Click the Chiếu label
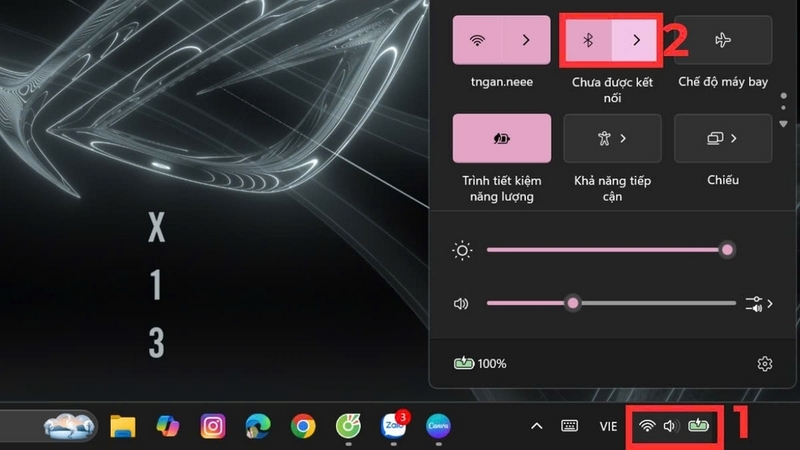Screen dimensions: 800x450 point(723,180)
